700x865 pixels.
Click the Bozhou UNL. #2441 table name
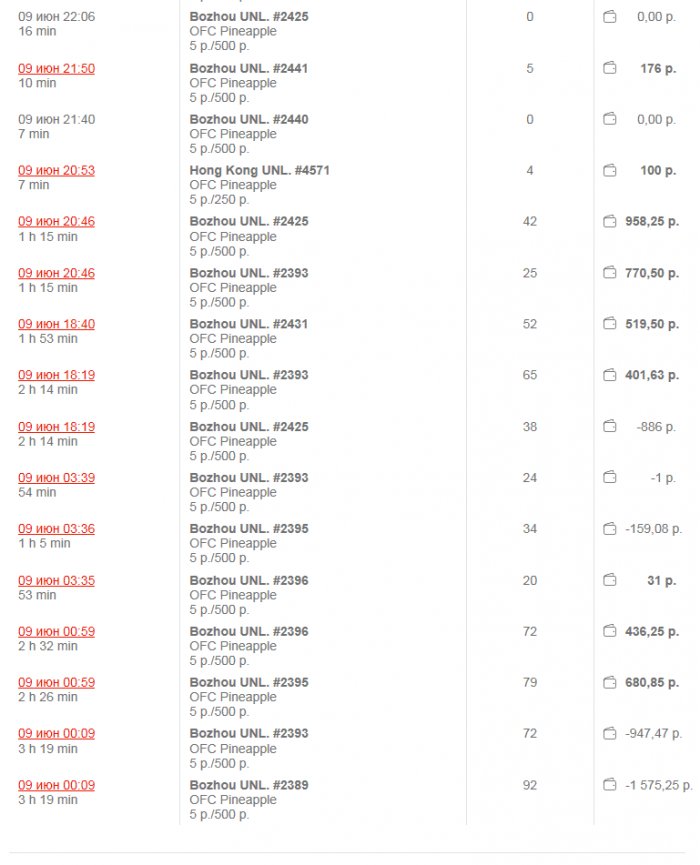click(249, 69)
